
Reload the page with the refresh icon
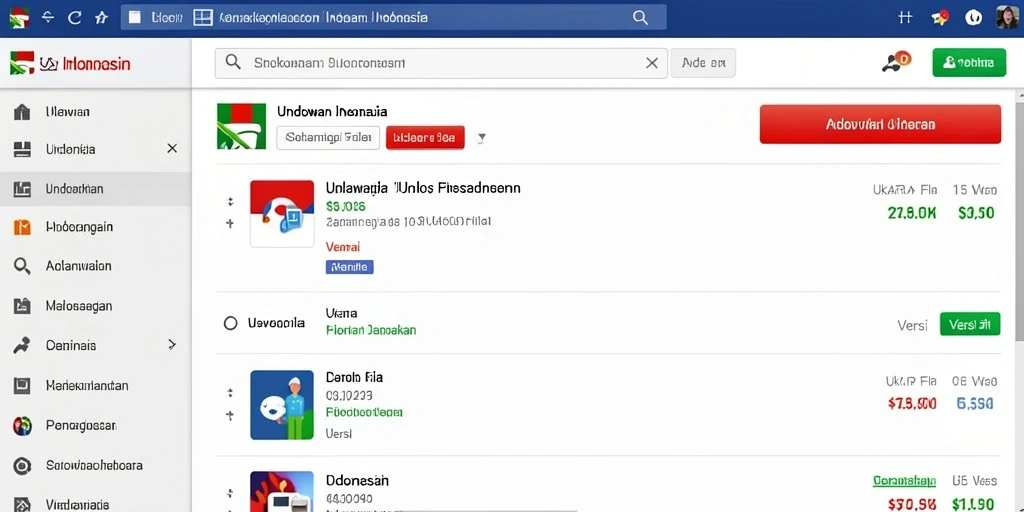pos(74,18)
